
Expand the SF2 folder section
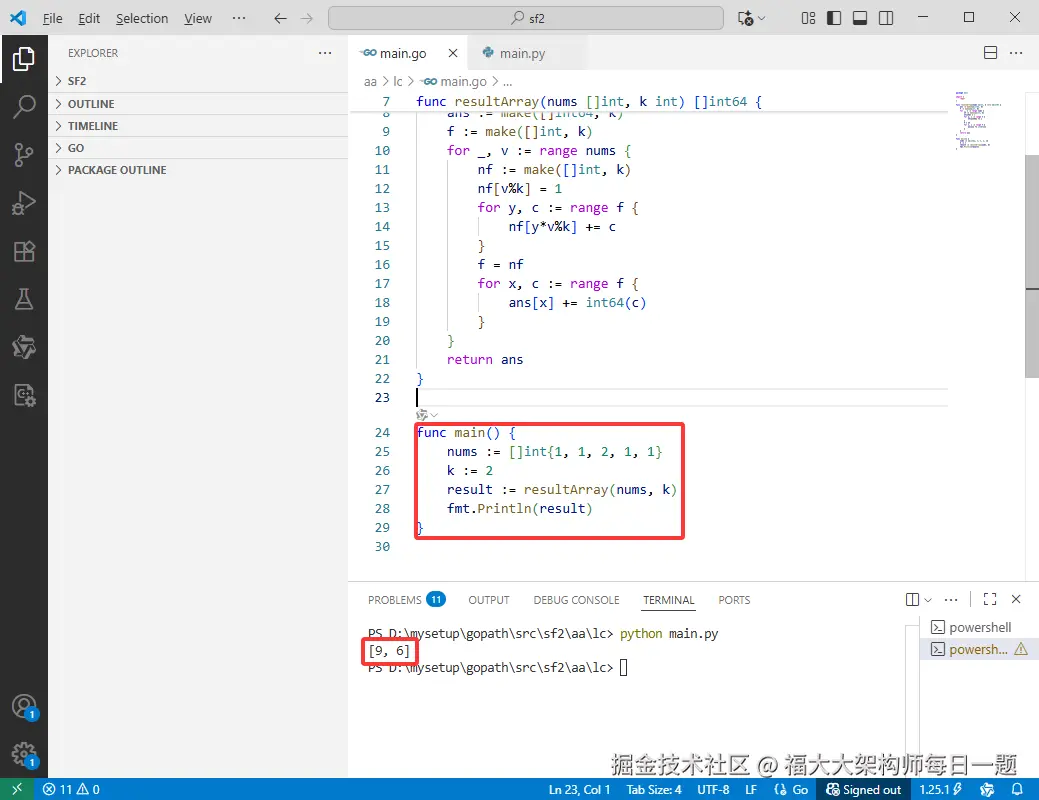click(77, 81)
